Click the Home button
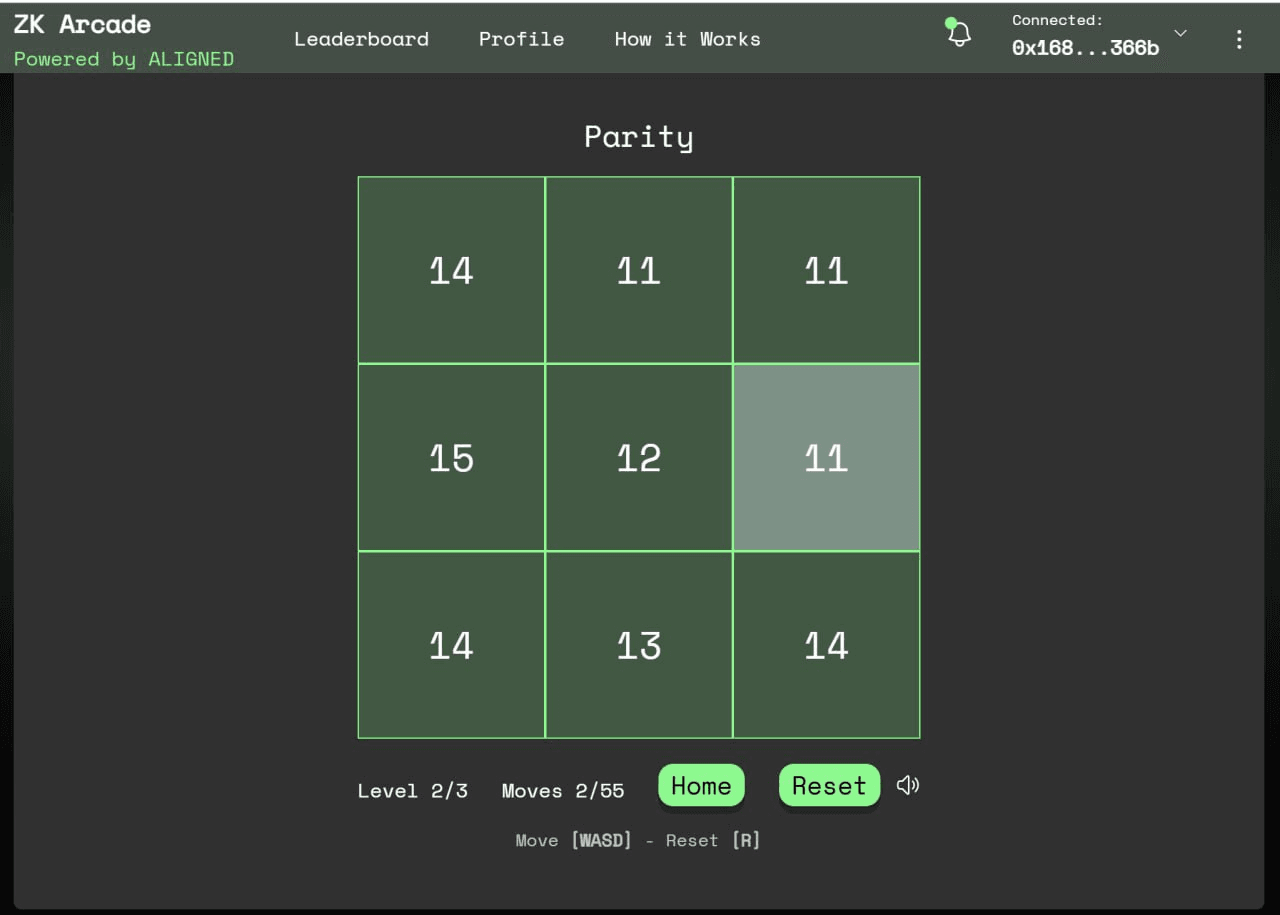This screenshot has width=1280, height=915. [701, 786]
